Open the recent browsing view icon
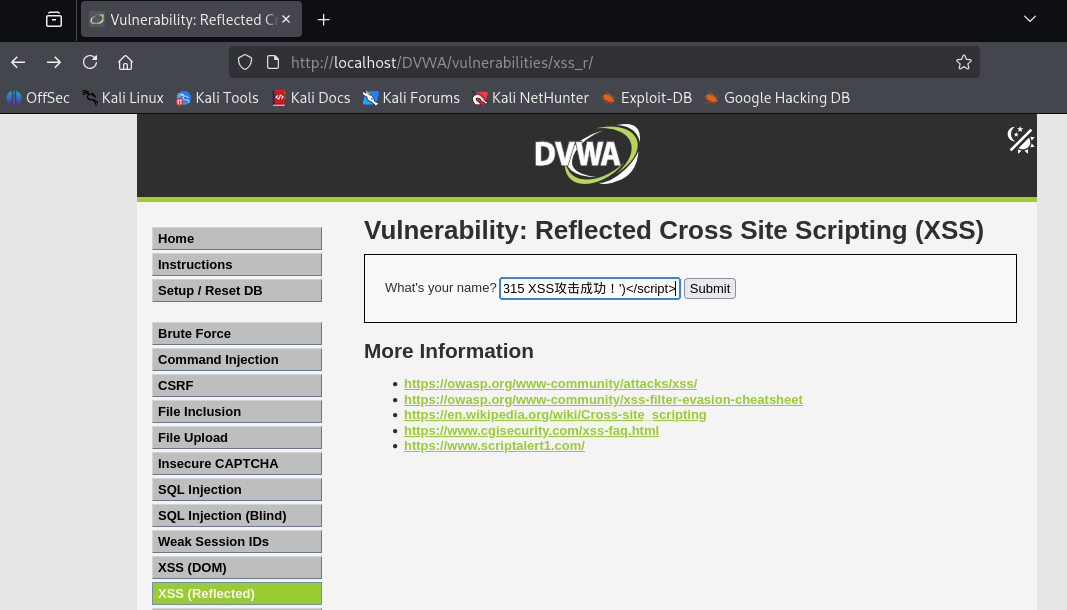 pos(54,20)
